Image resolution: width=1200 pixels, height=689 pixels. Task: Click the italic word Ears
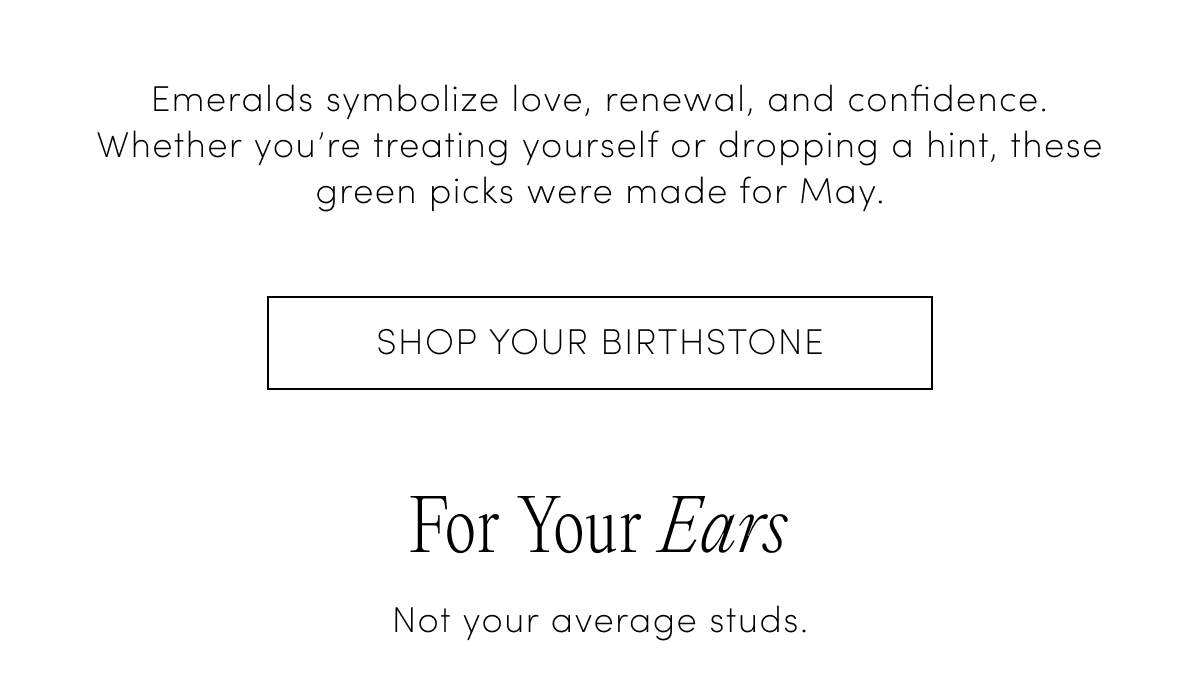724,526
